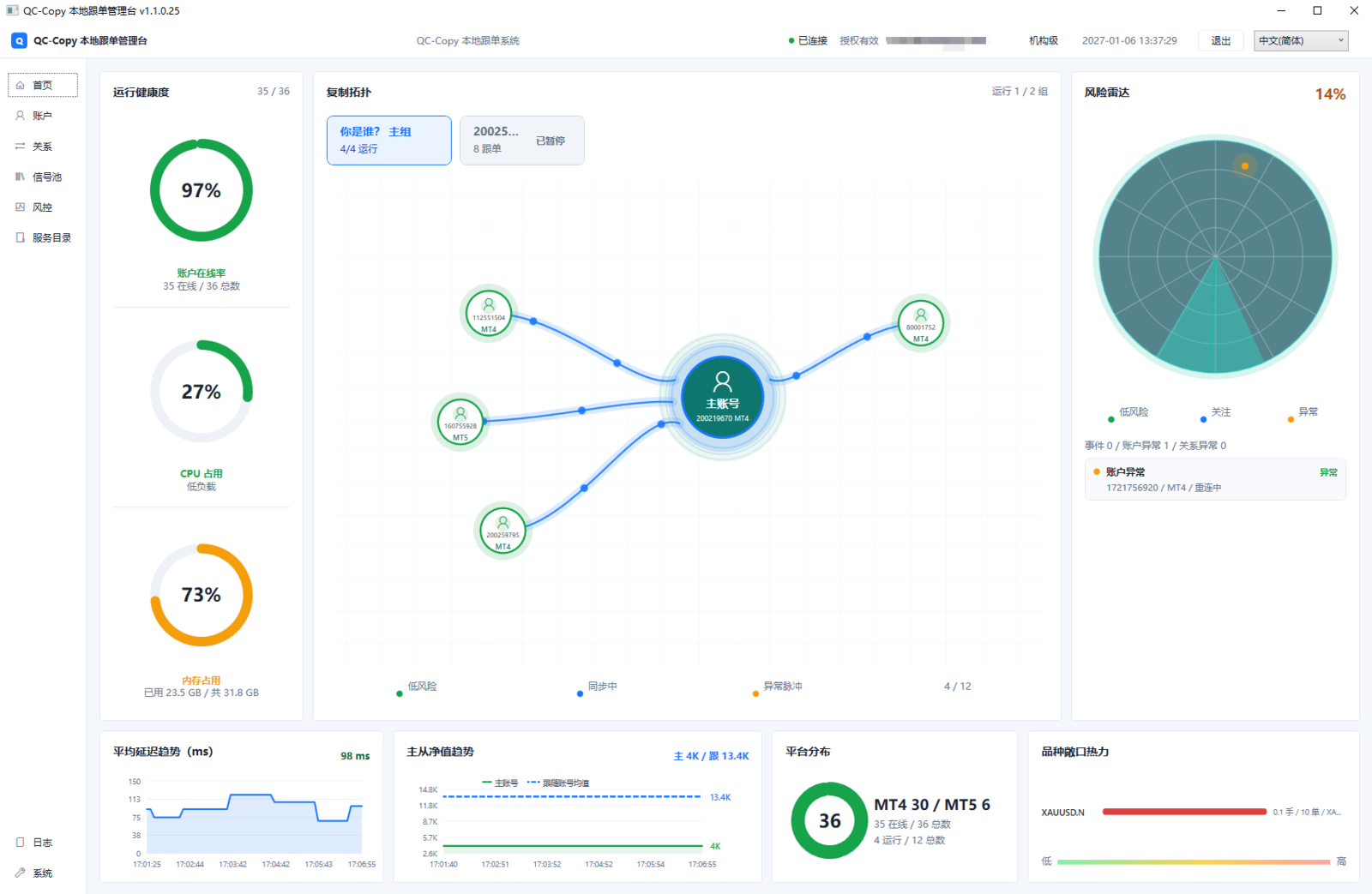This screenshot has width=1372, height=894.
Task: Click the XAUUSD.N red exposure bar
Action: (x=1184, y=812)
